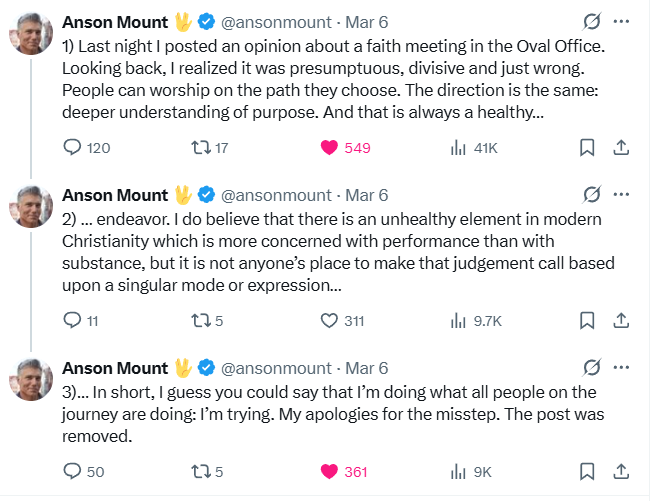Screen dimensions: 650x501
Task: View analytics for the 41K views tweet
Action: coord(459,148)
